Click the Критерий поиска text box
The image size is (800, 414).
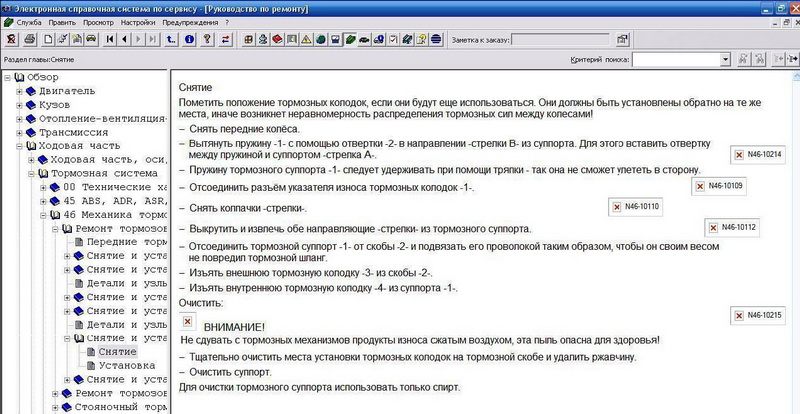pyautogui.click(x=677, y=60)
